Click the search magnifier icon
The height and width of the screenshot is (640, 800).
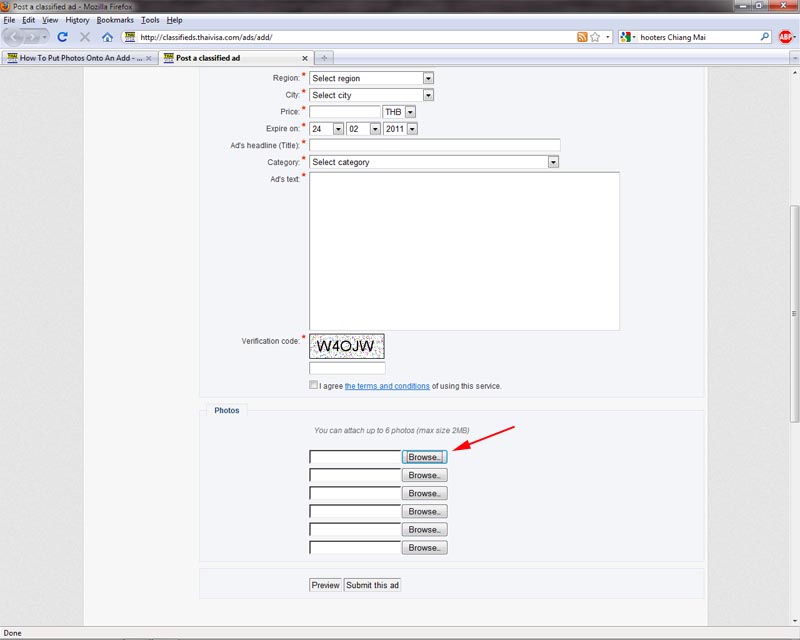pyautogui.click(x=765, y=37)
